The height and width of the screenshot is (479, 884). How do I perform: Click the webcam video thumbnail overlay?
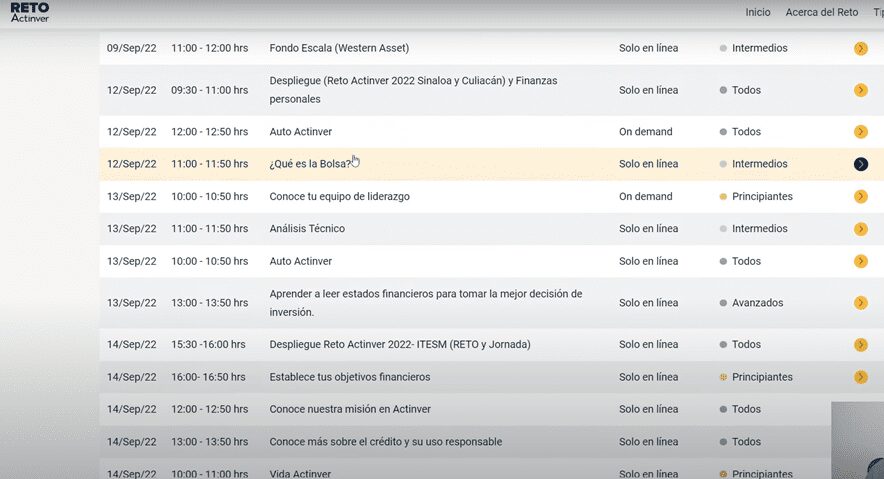point(858,440)
